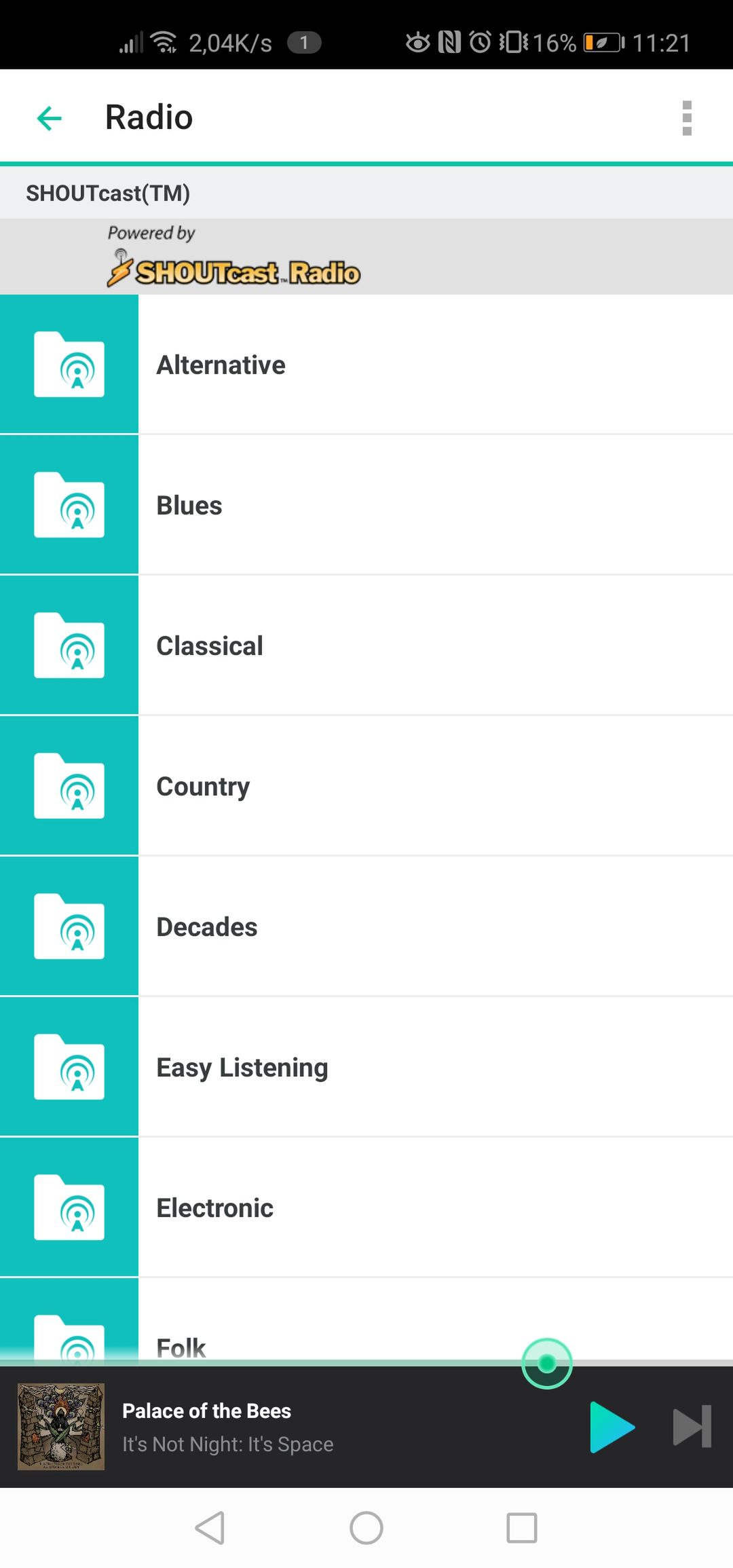Tap the album art thumbnail
733x1568 pixels.
point(61,1427)
